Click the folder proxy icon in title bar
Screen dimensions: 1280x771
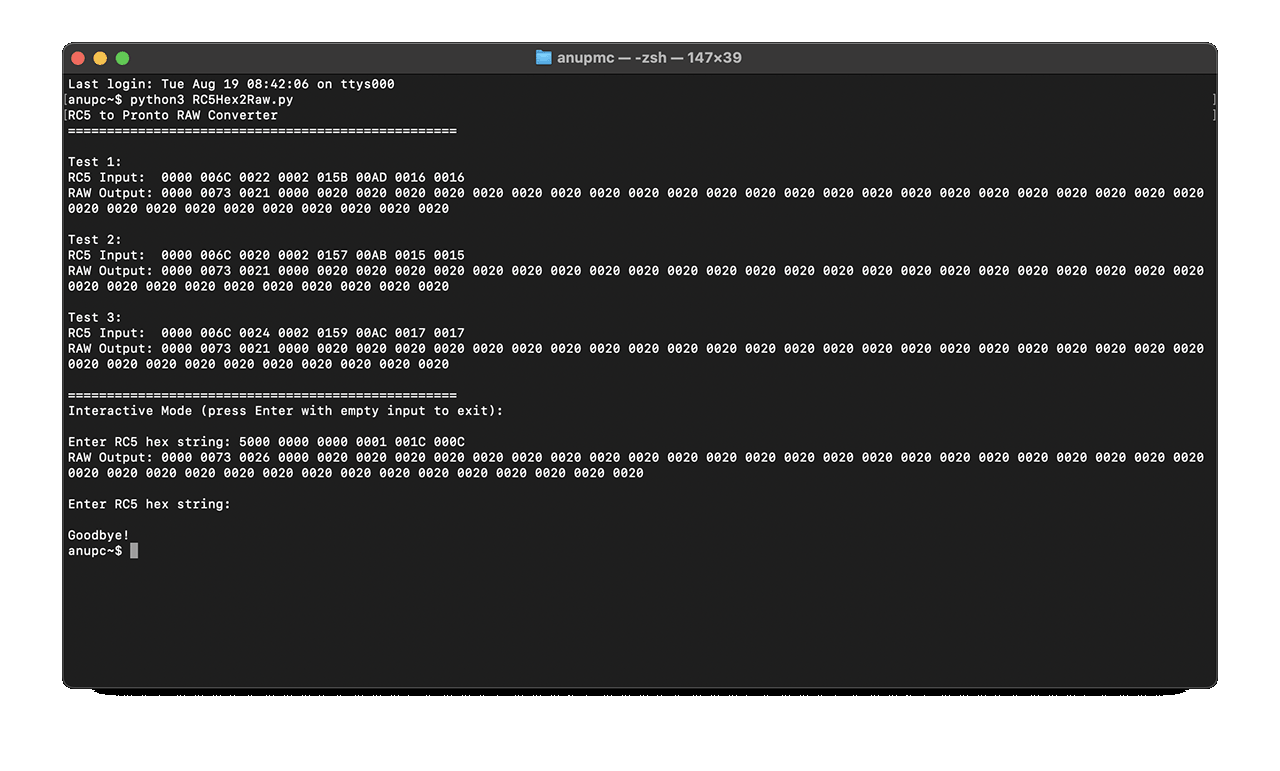[543, 58]
